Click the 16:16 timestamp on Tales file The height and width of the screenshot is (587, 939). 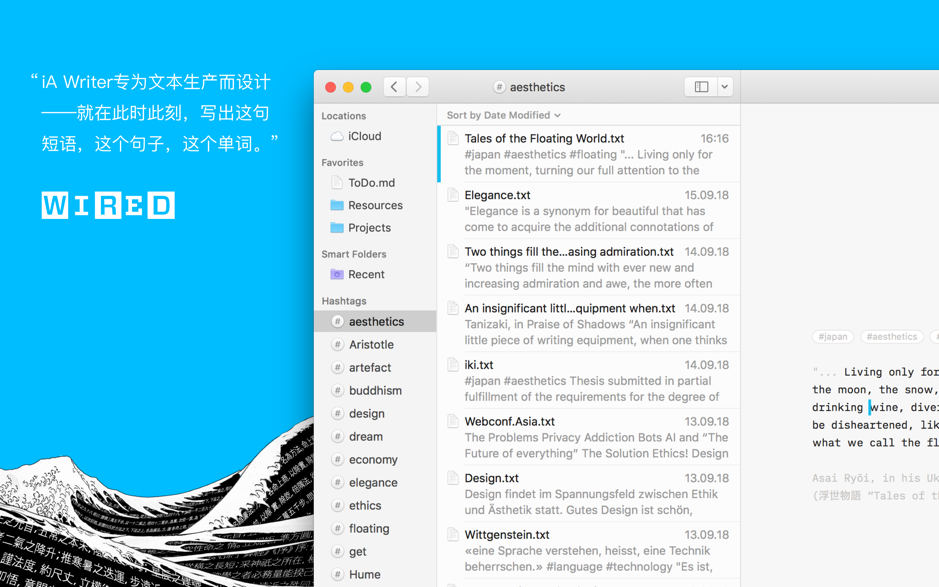tap(714, 138)
